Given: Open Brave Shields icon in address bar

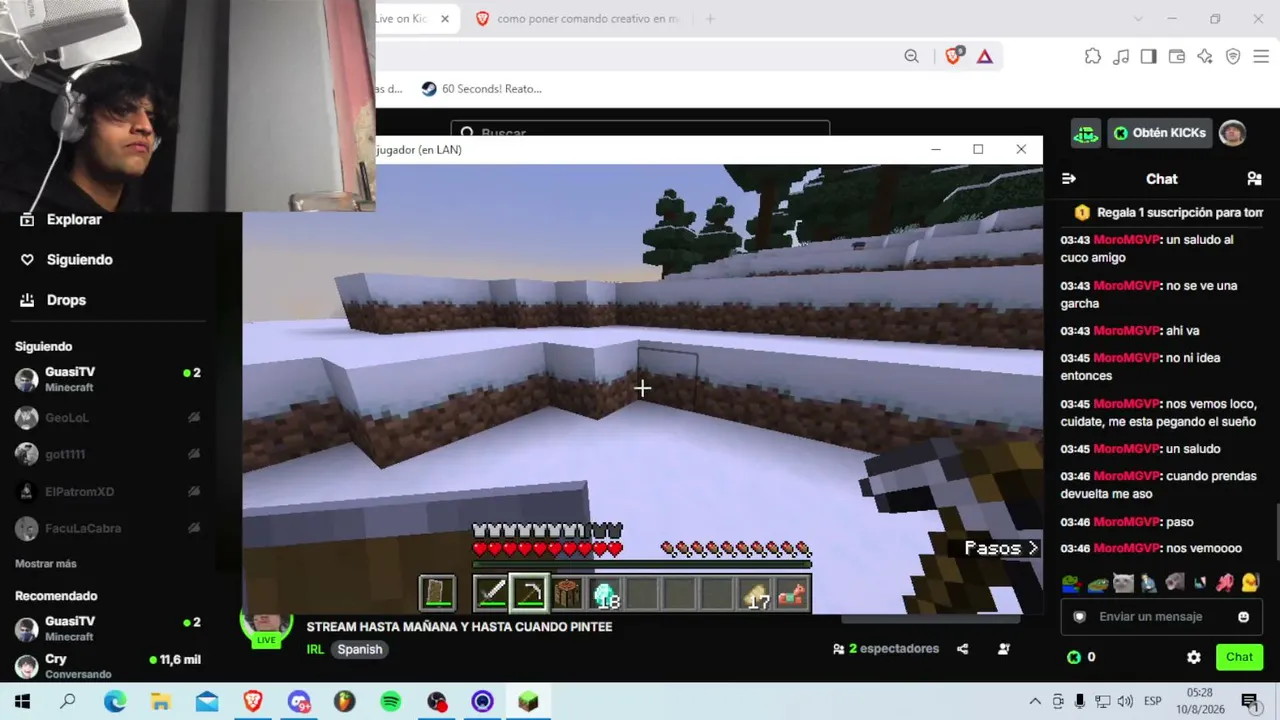Looking at the screenshot, I should [953, 57].
